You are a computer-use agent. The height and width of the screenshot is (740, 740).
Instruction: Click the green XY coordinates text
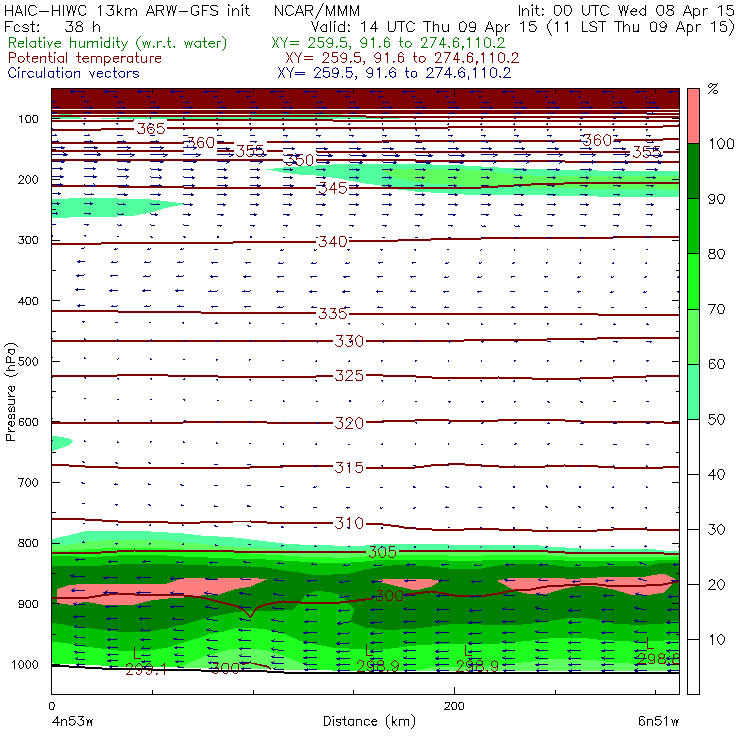(388, 43)
